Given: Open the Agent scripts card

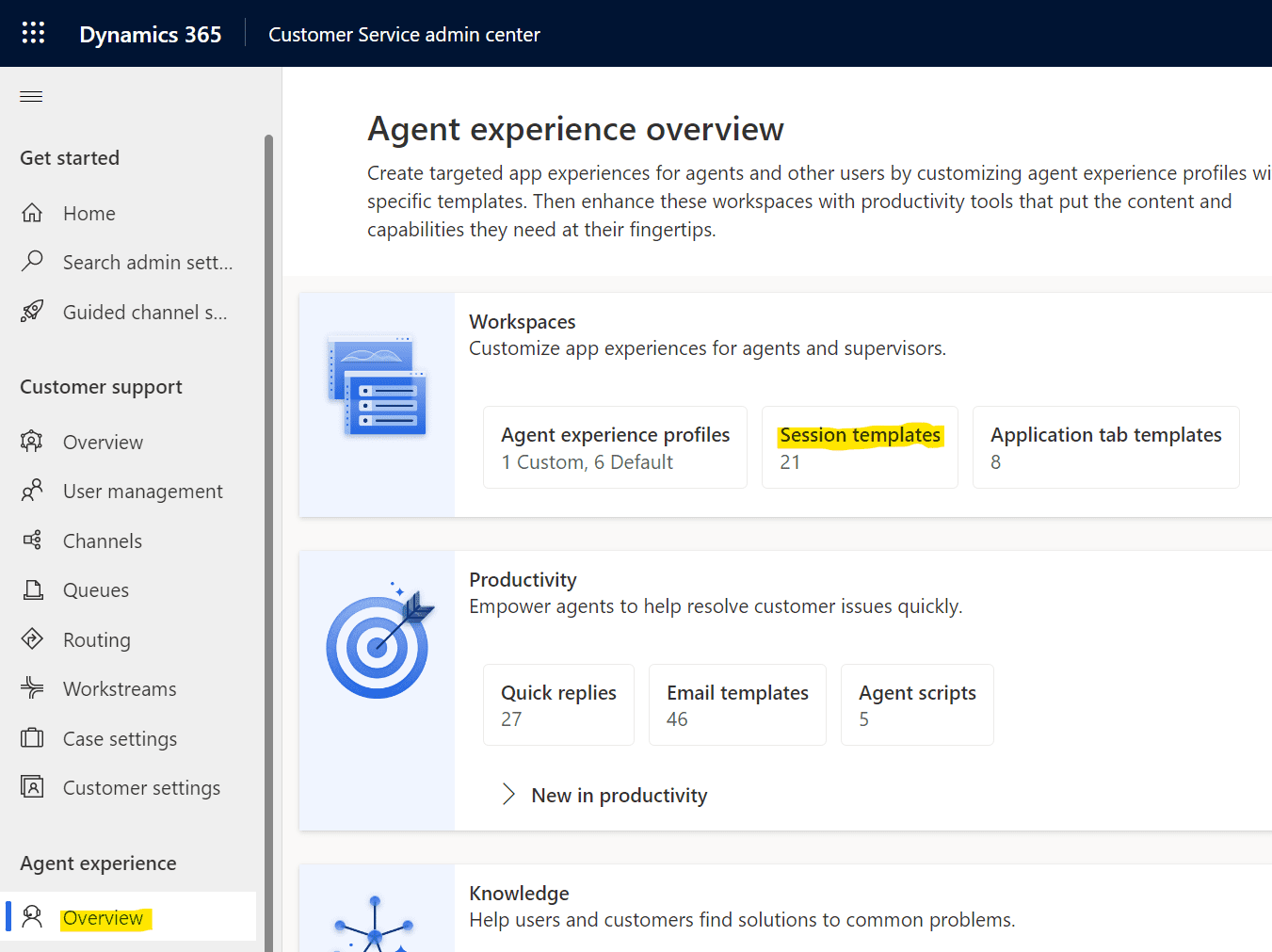Looking at the screenshot, I should tap(917, 704).
